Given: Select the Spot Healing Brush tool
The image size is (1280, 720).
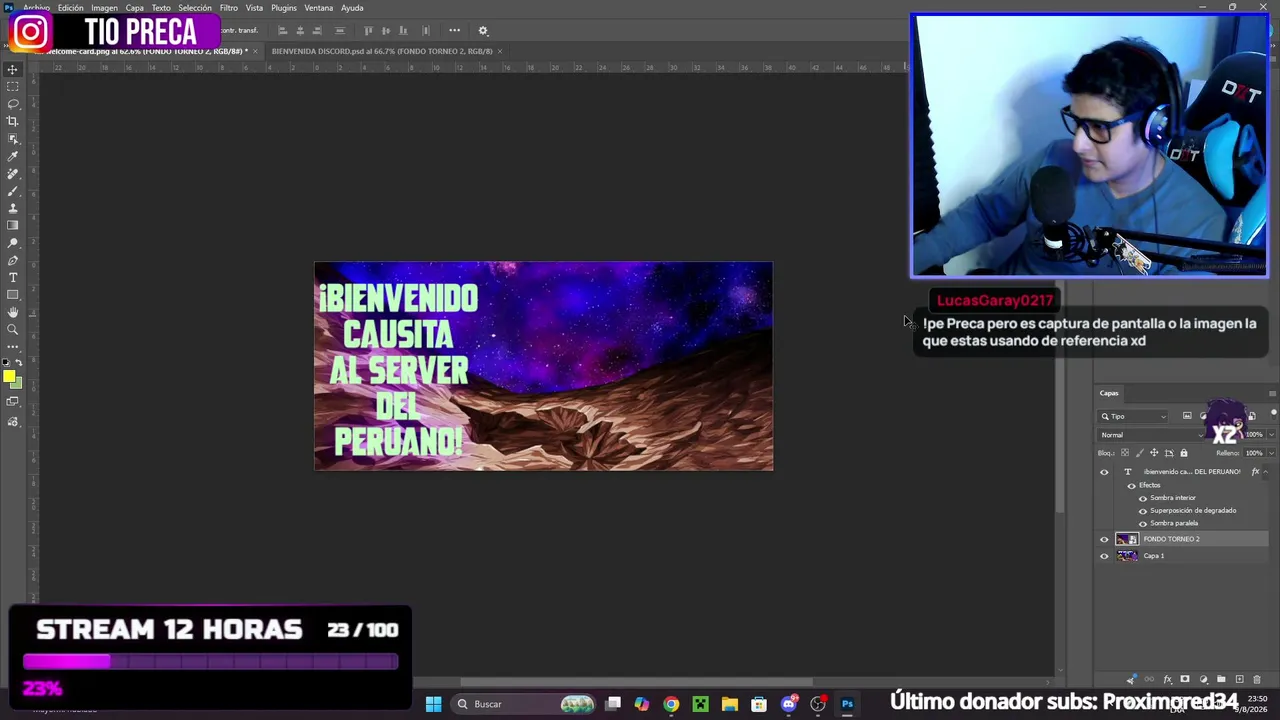Looking at the screenshot, I should [x=13, y=173].
